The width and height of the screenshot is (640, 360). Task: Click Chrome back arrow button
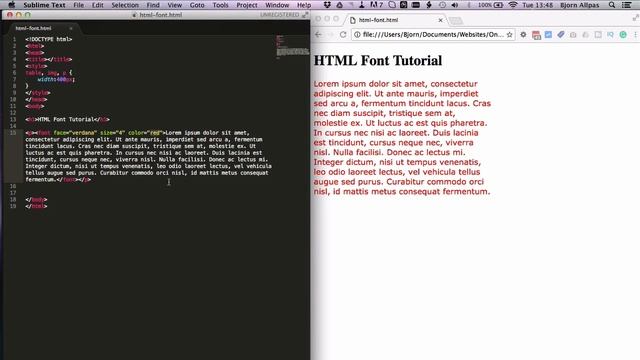pos(318,35)
